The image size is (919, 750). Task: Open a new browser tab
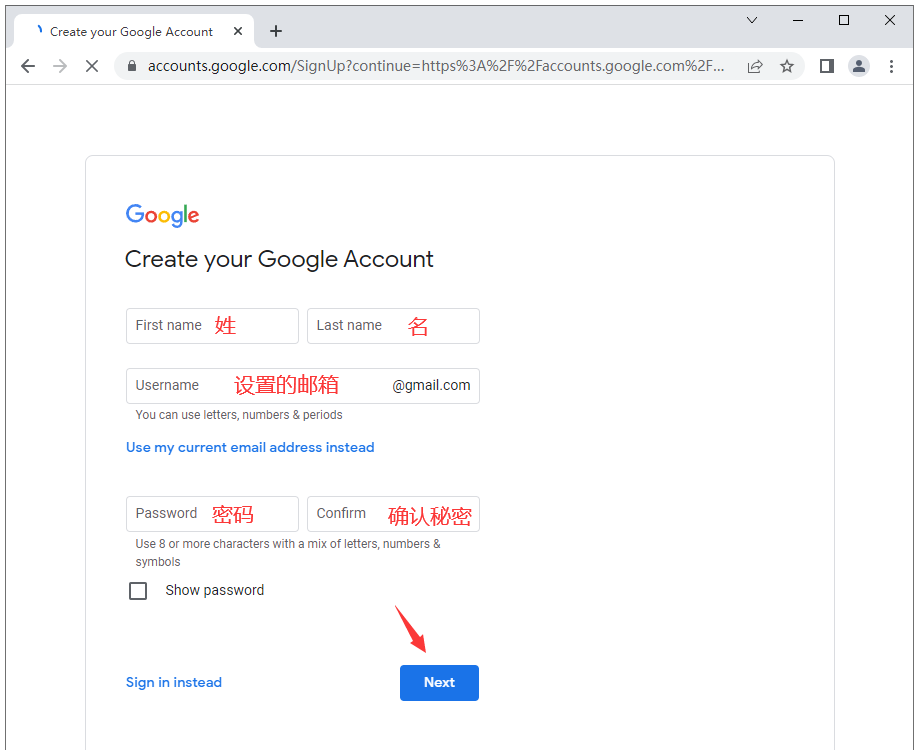point(276,31)
